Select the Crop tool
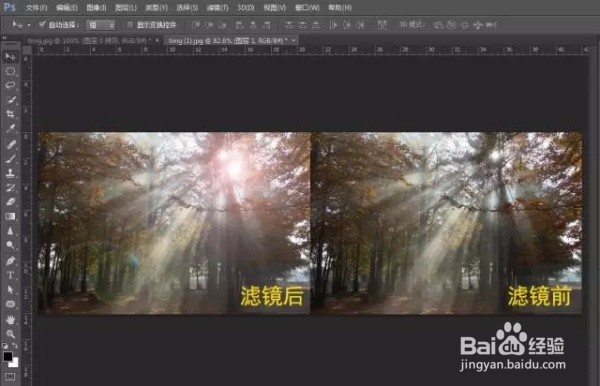This screenshot has width=600, height=386. [10, 114]
